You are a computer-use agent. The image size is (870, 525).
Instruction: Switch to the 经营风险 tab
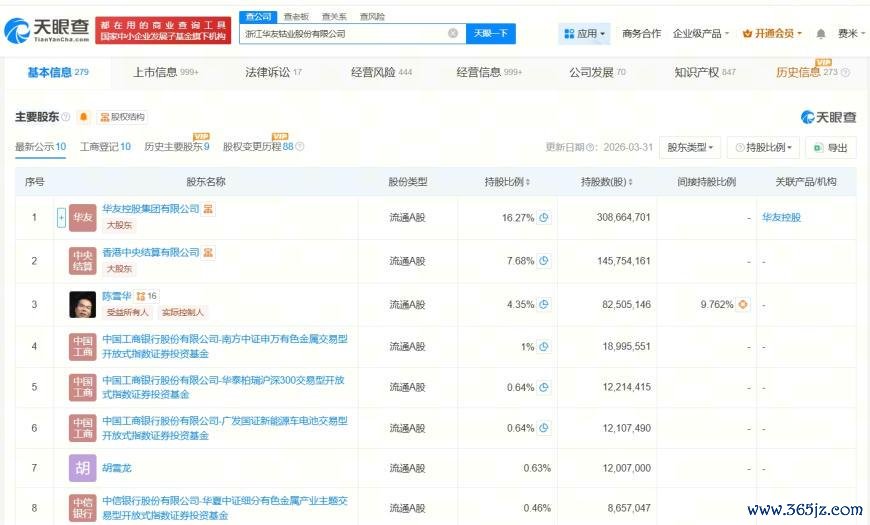381,72
